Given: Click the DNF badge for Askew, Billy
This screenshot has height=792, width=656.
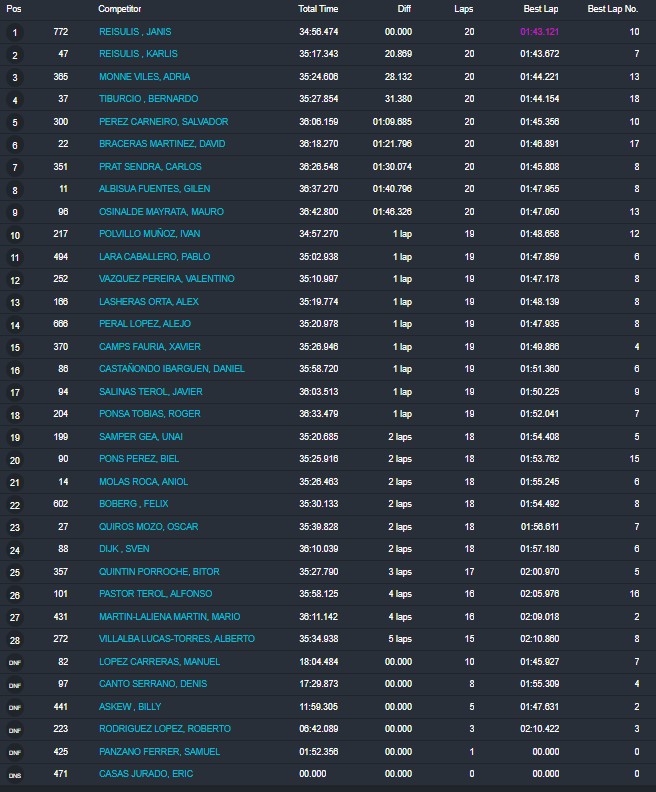Looking at the screenshot, I should click(14, 707).
